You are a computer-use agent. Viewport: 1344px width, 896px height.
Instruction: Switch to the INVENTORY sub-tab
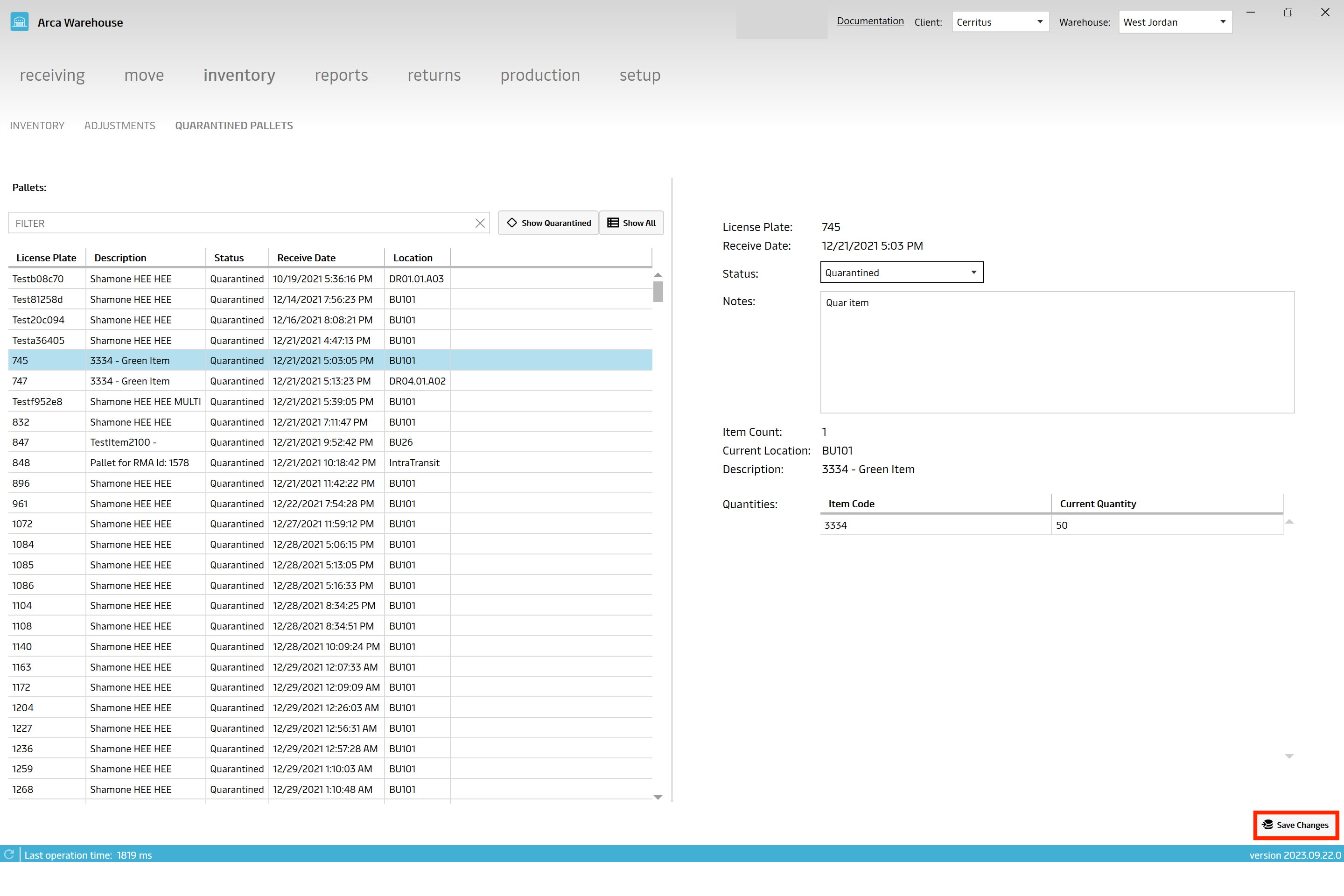coord(37,126)
